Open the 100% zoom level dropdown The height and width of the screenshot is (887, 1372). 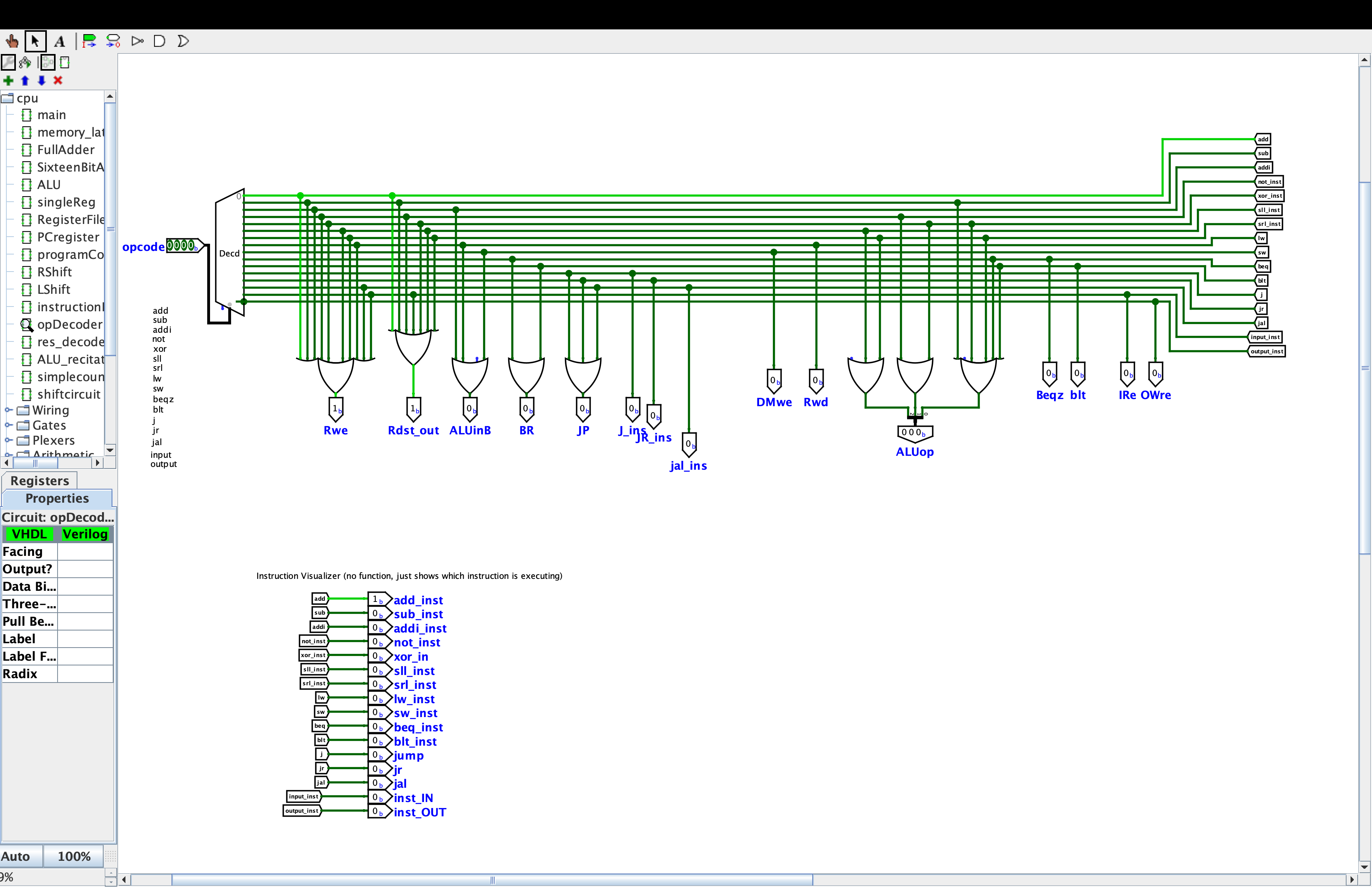click(74, 856)
